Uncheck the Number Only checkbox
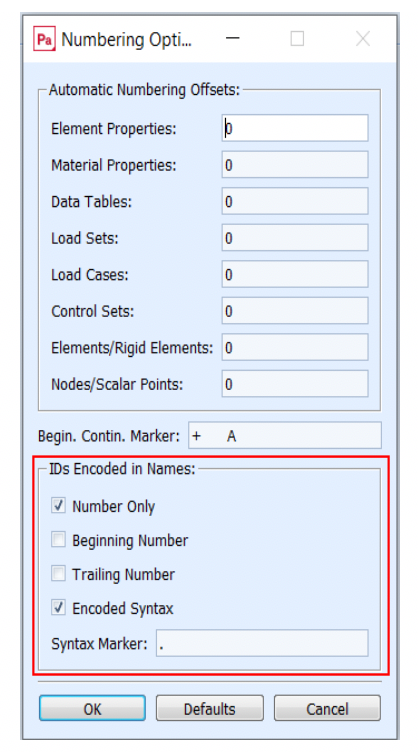418x752 pixels. tap(58, 505)
